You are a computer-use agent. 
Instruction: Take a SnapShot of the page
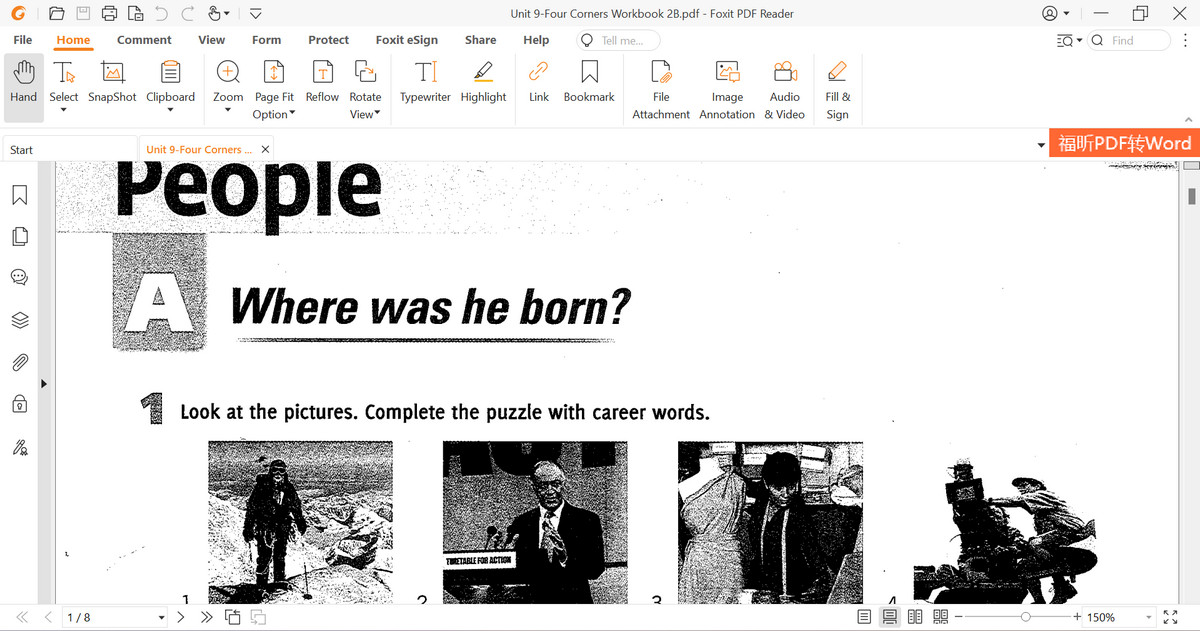pos(112,83)
